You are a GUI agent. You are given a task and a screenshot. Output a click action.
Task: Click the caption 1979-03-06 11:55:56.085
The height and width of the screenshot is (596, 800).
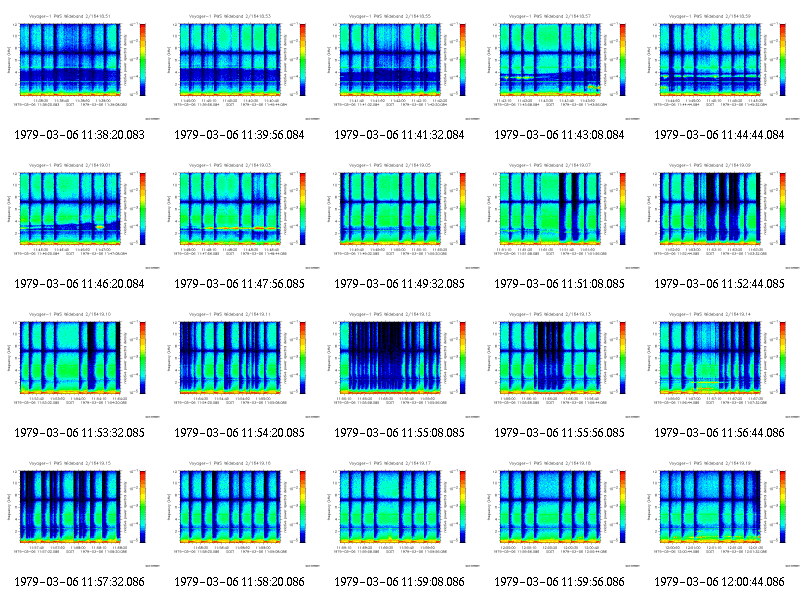pyautogui.click(x=560, y=433)
